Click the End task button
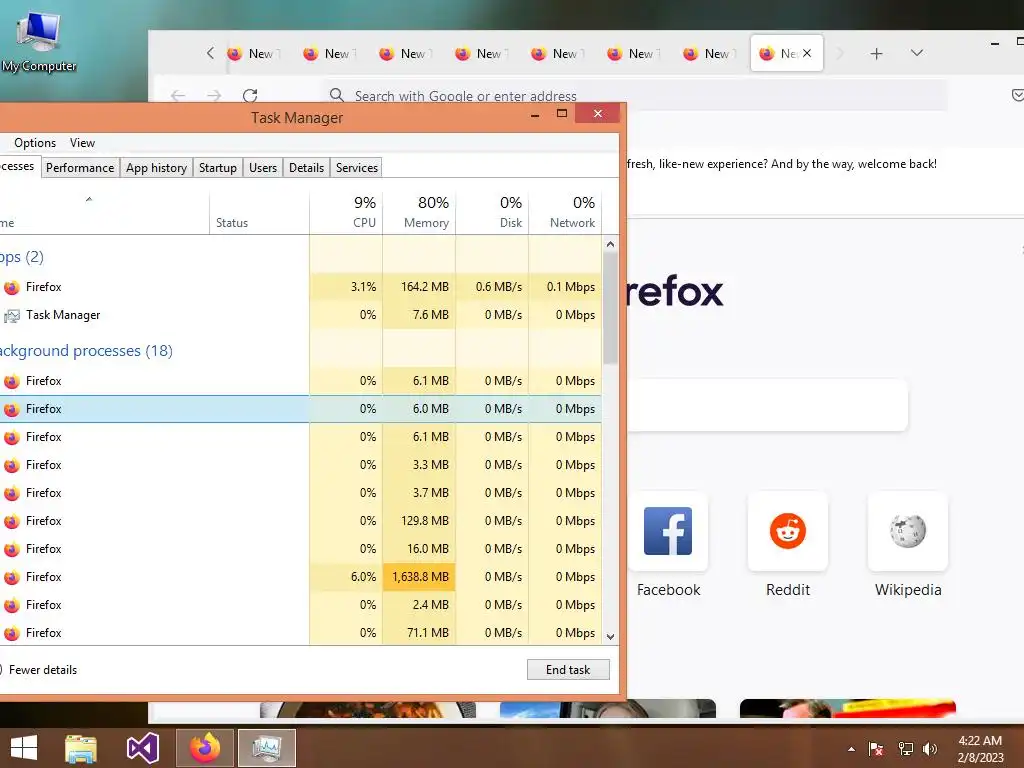The image size is (1024, 768). click(568, 669)
